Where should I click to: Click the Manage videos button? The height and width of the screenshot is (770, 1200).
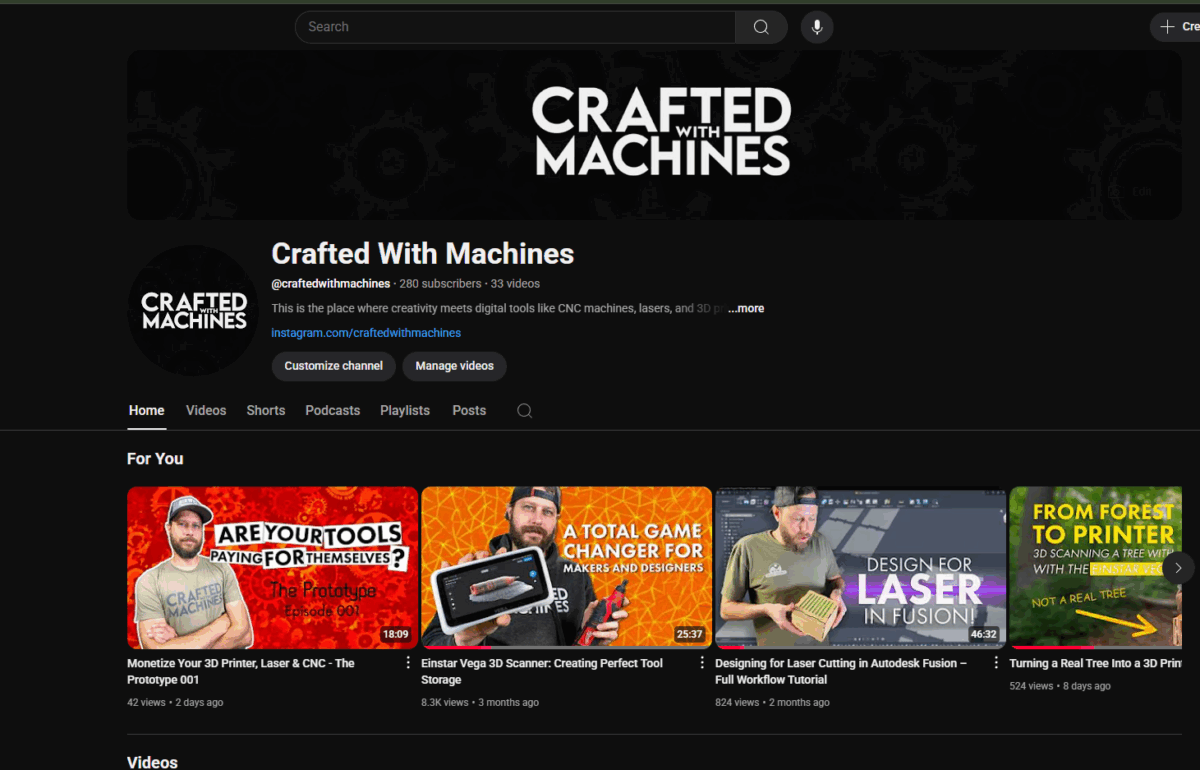(454, 366)
